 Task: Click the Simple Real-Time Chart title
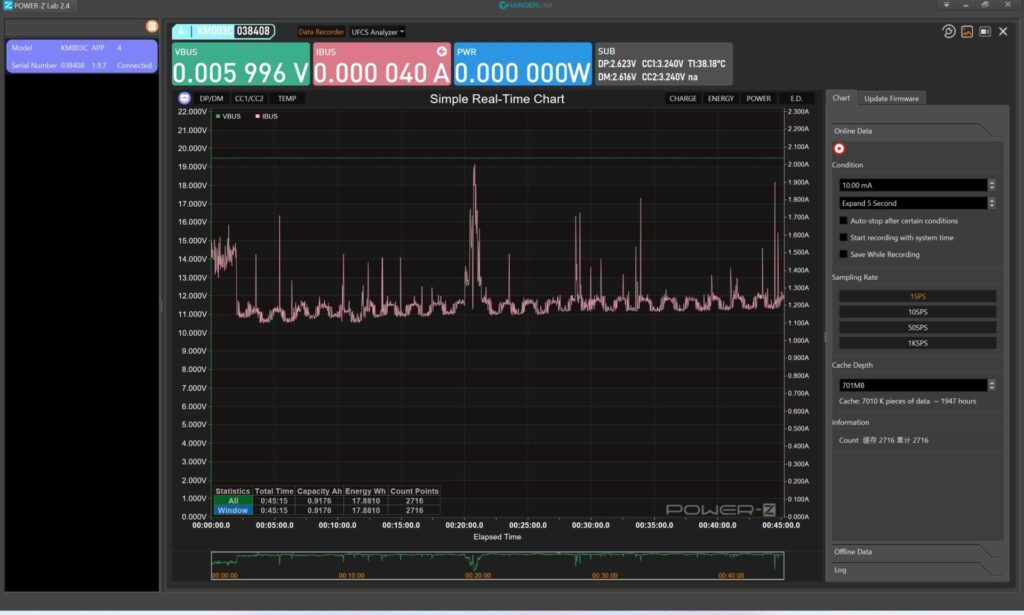497,99
